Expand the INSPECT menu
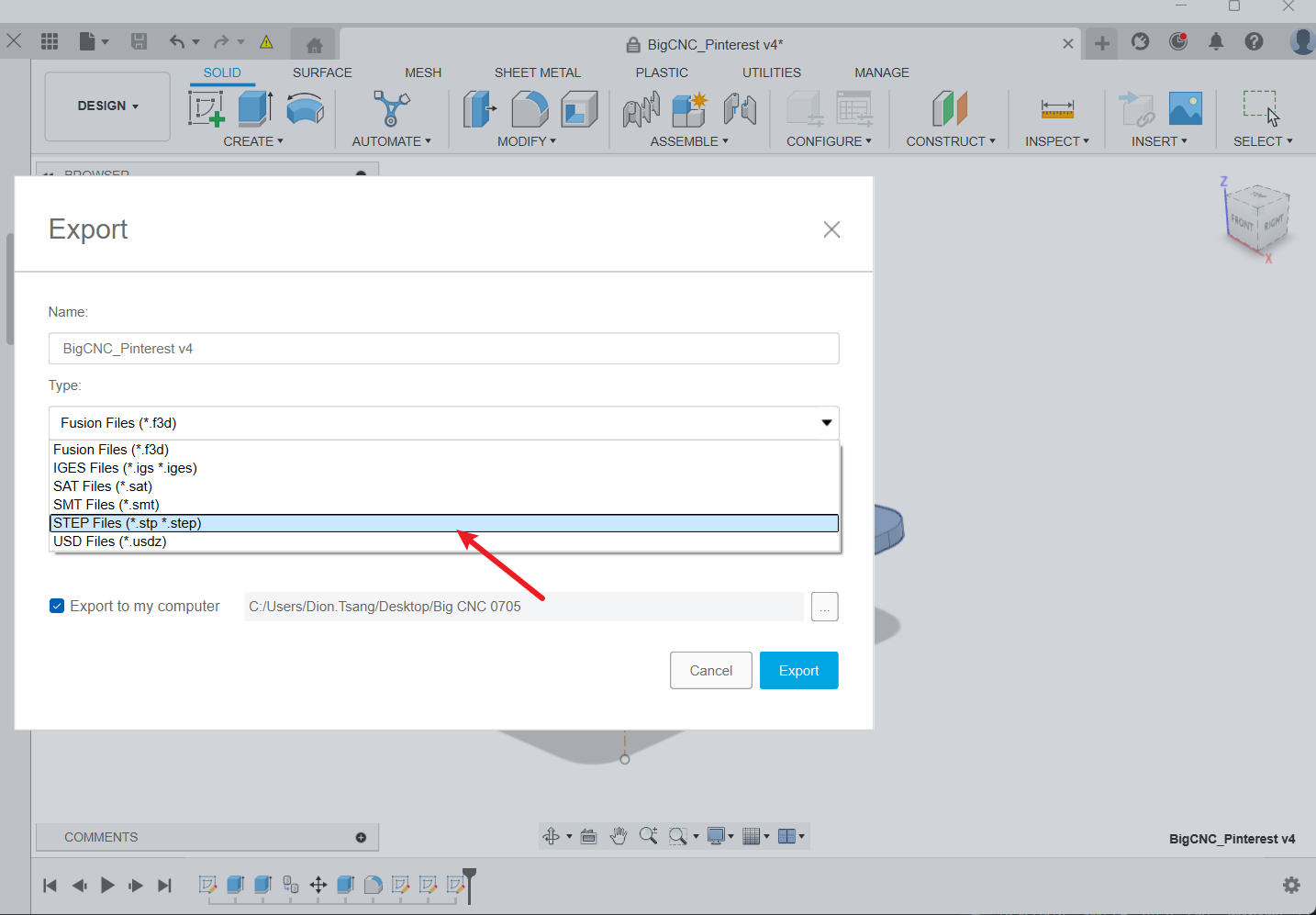This screenshot has height=915, width=1316. pyautogui.click(x=1057, y=141)
